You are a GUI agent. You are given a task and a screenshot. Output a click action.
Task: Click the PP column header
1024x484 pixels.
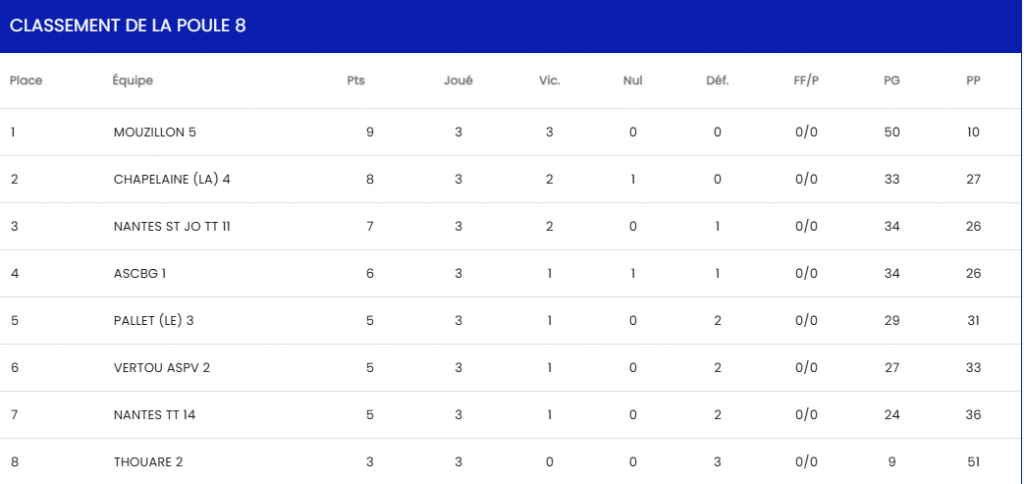point(973,81)
